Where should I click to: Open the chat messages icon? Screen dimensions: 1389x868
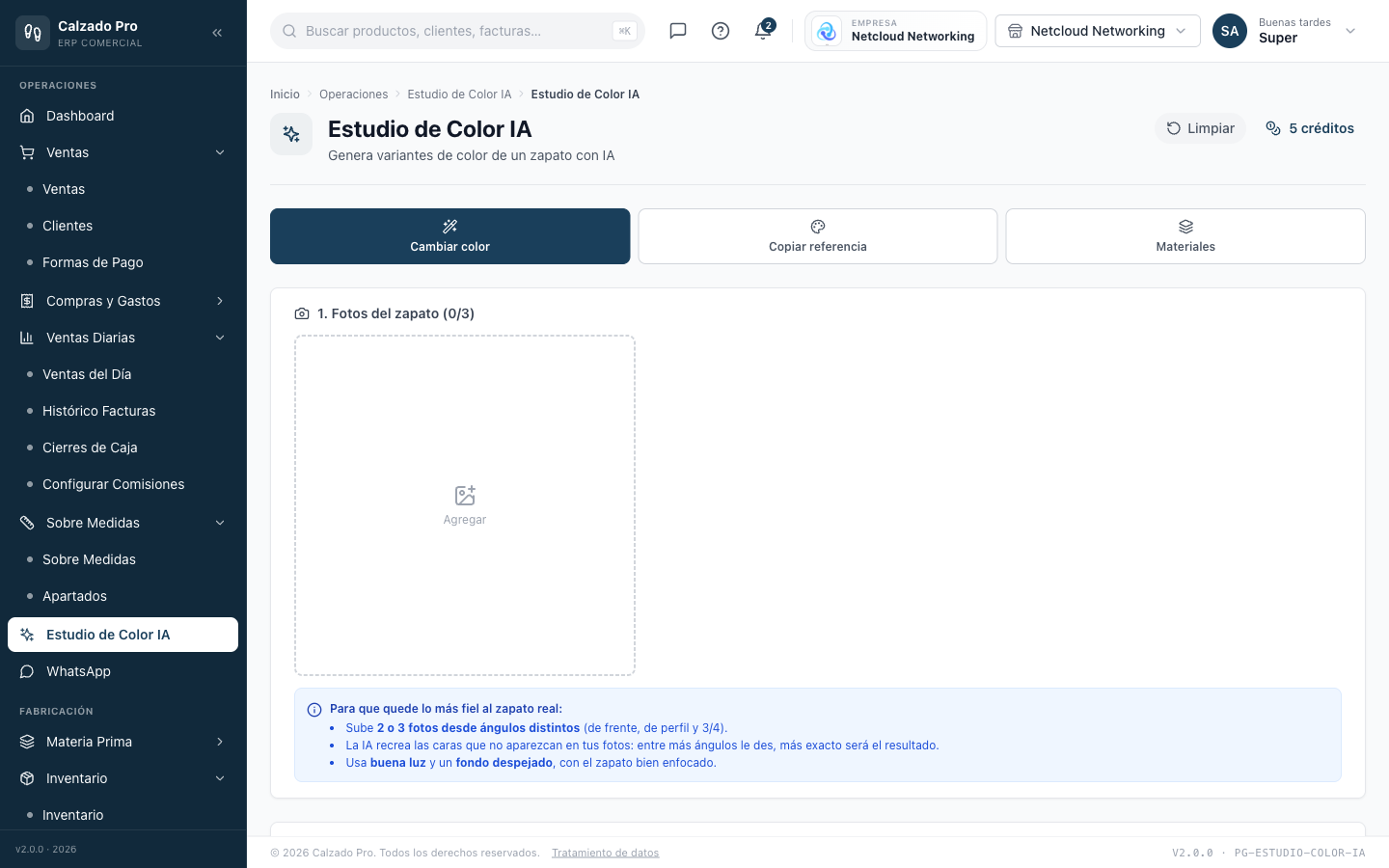click(x=678, y=31)
